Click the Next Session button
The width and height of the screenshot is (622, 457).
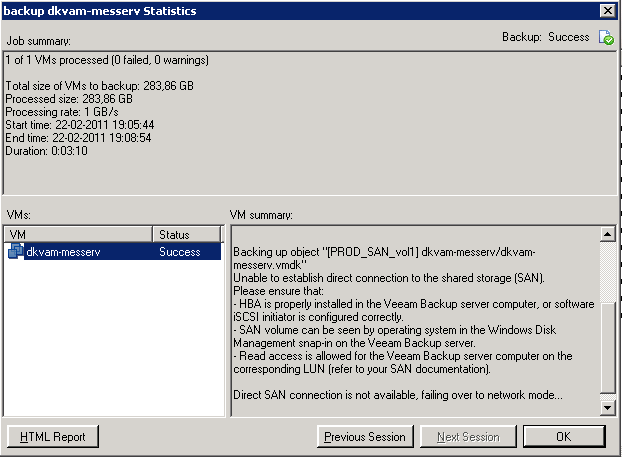468,437
